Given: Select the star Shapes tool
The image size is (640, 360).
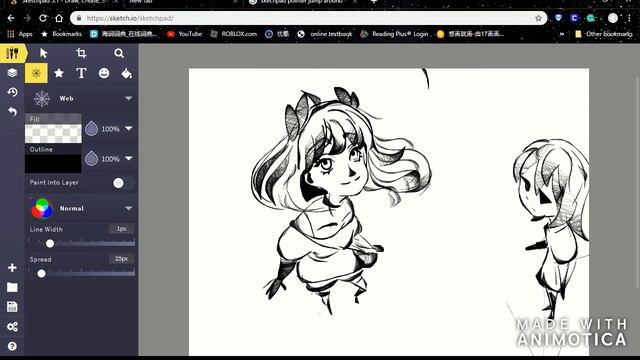Looking at the screenshot, I should [59, 73].
